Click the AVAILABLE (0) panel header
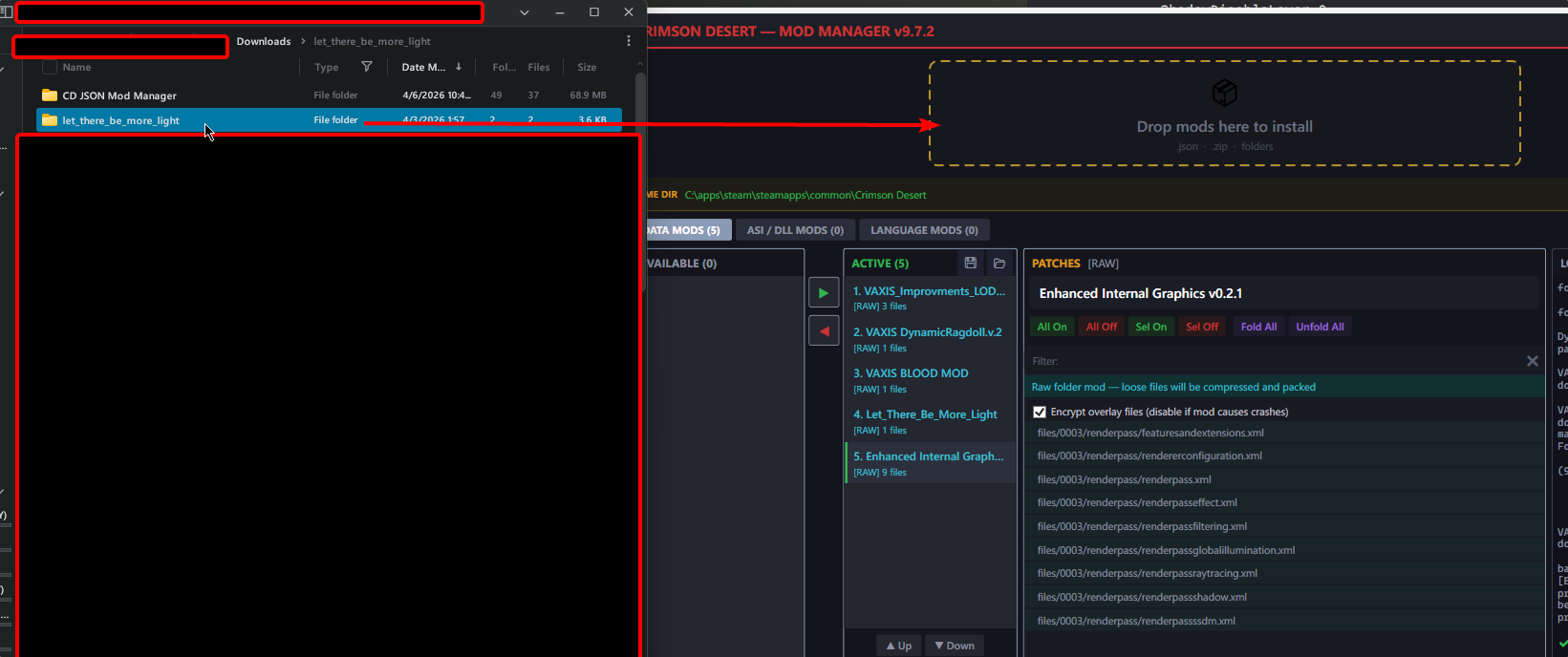Screen dimensions: 1568x657 point(682,264)
